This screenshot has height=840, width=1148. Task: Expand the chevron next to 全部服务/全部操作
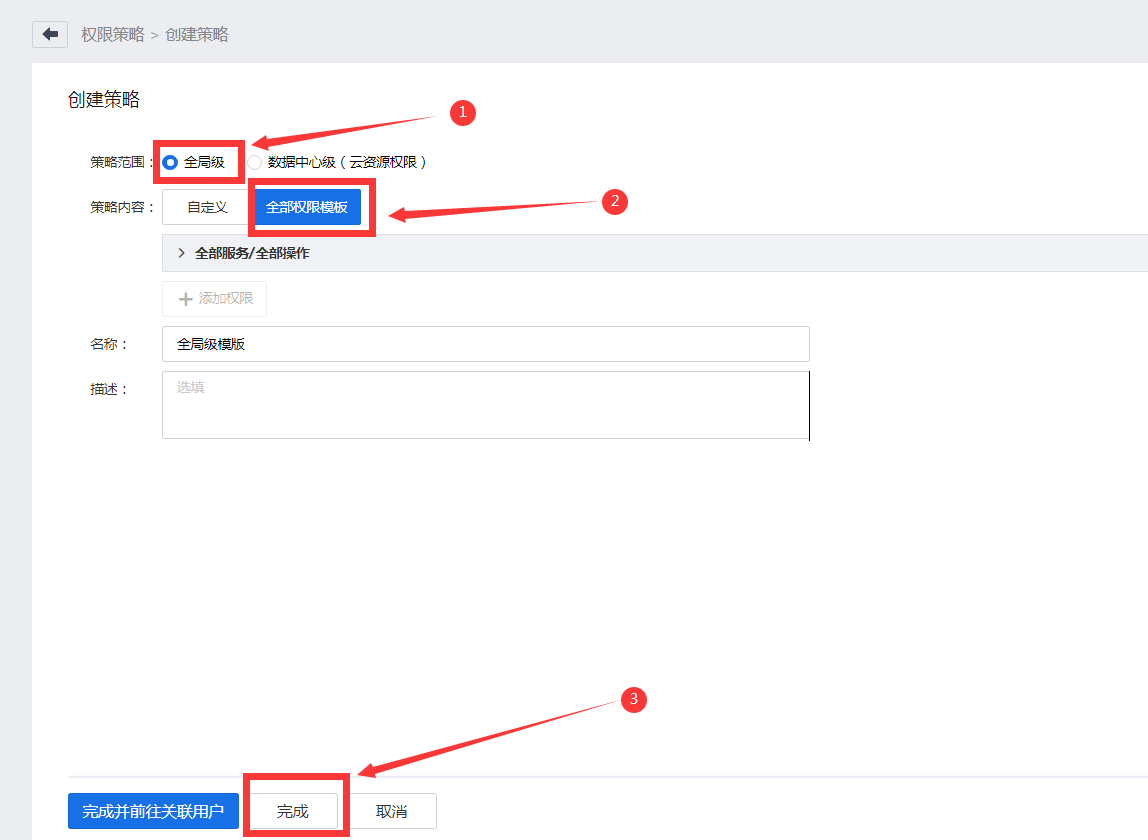(x=181, y=253)
